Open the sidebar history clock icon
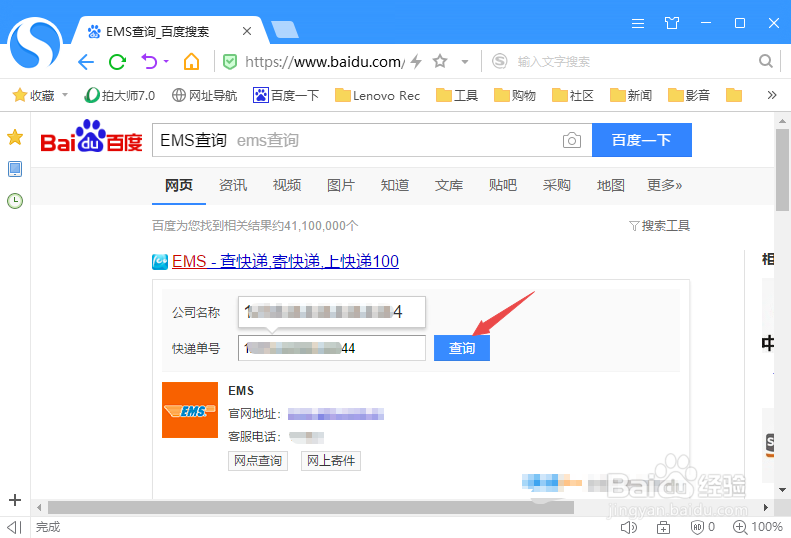 15,201
